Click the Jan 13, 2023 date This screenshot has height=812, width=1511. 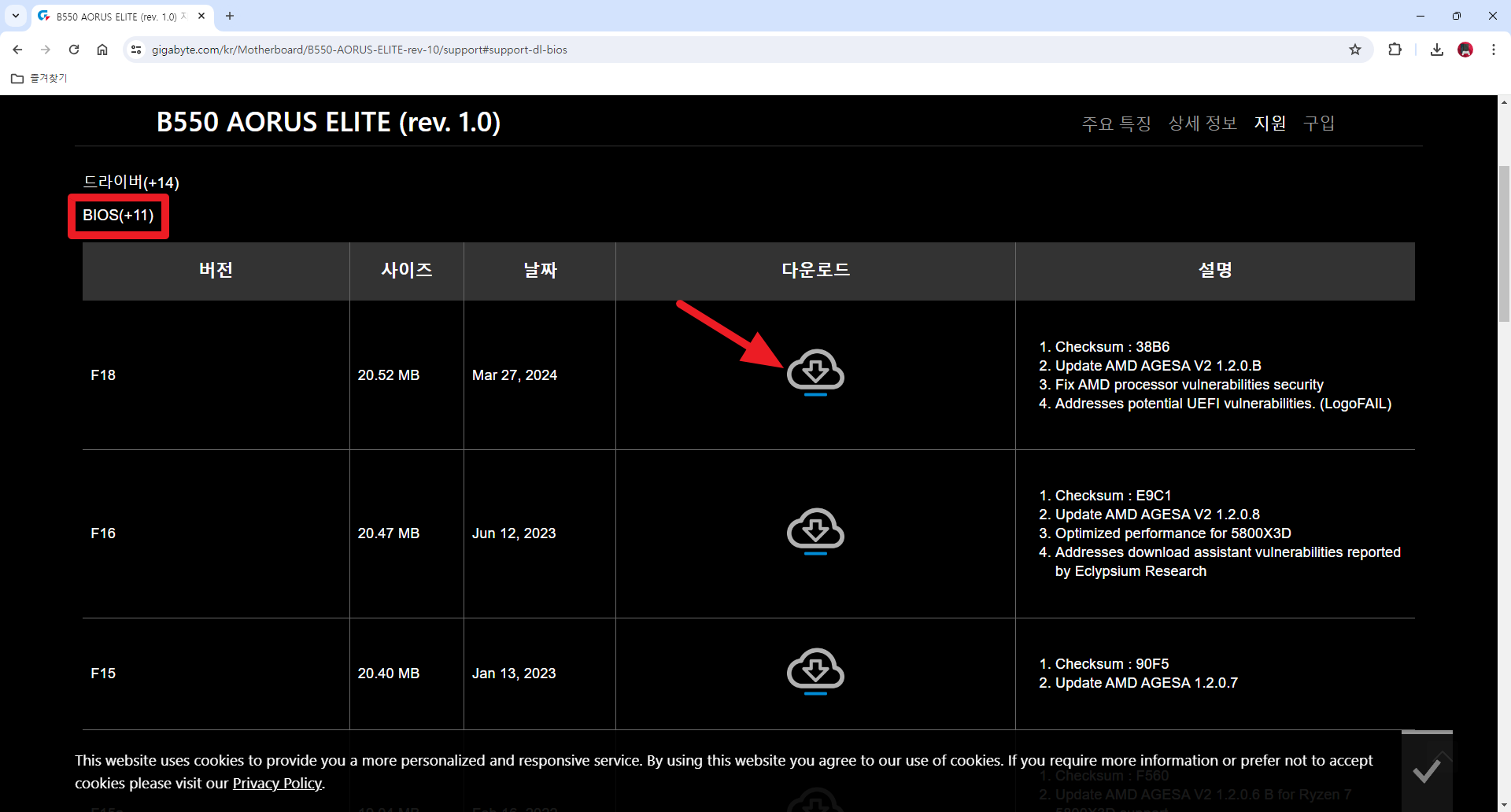click(x=514, y=674)
